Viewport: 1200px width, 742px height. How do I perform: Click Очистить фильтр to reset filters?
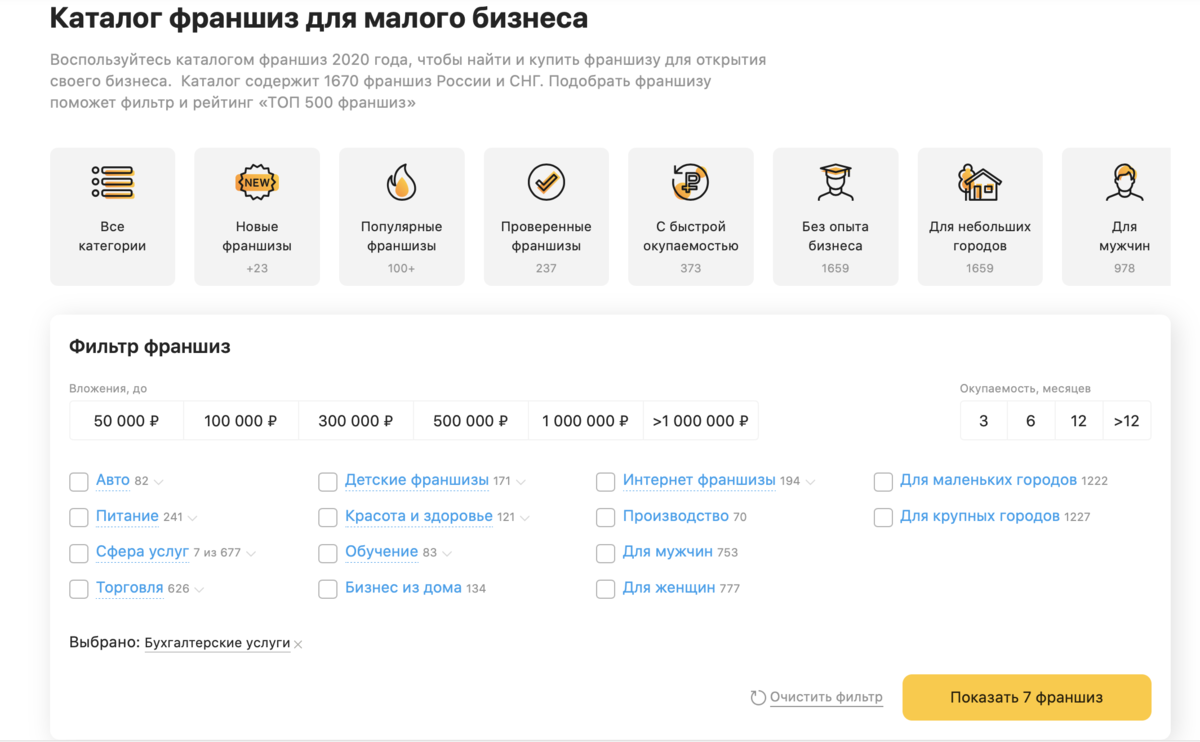click(826, 697)
